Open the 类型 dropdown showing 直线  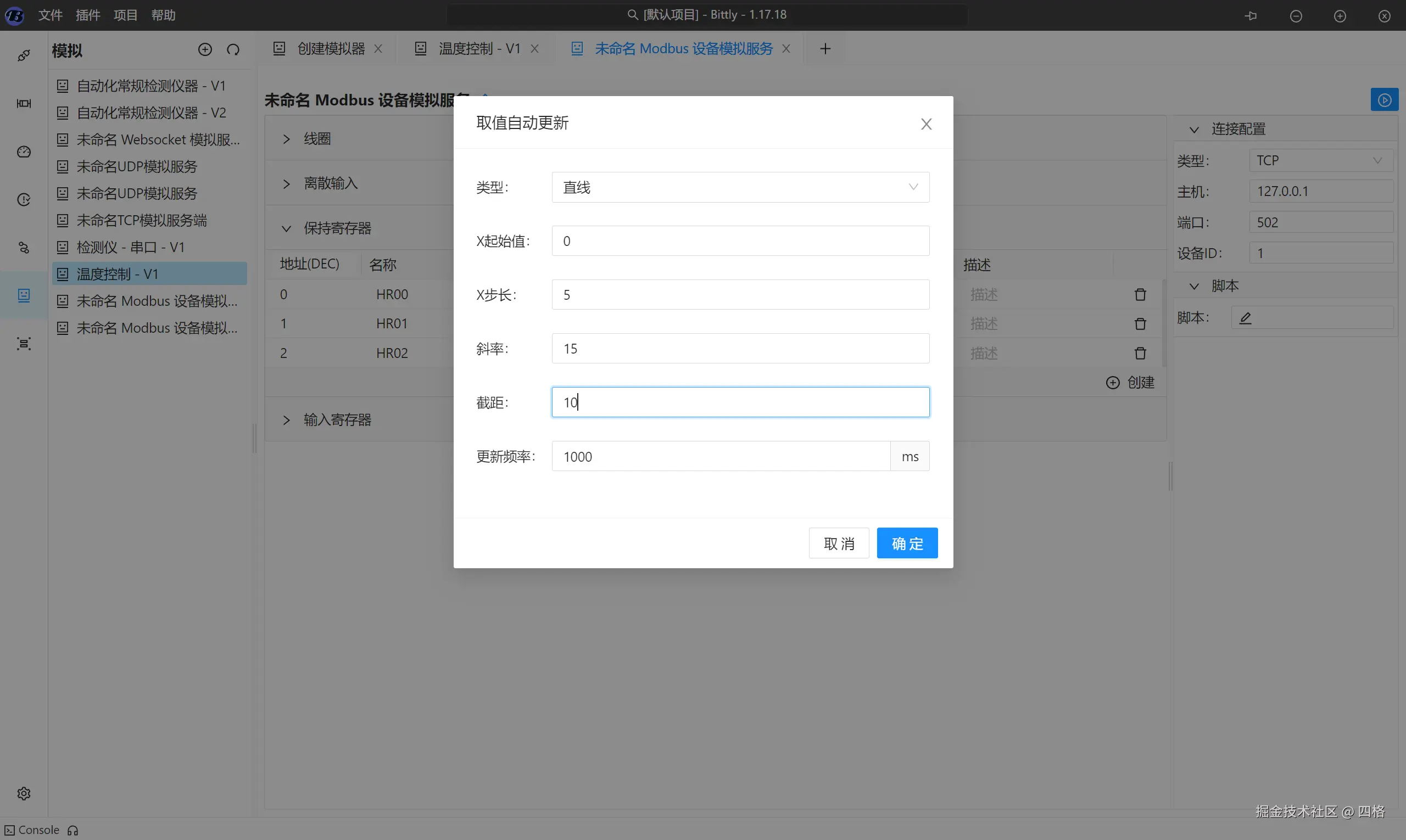[x=740, y=187]
